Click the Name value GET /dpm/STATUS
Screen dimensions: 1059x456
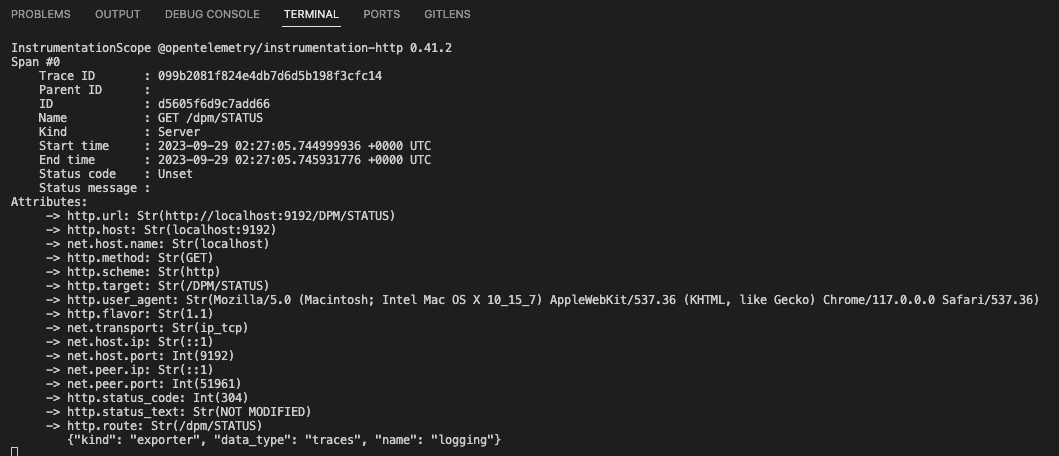(x=210, y=118)
